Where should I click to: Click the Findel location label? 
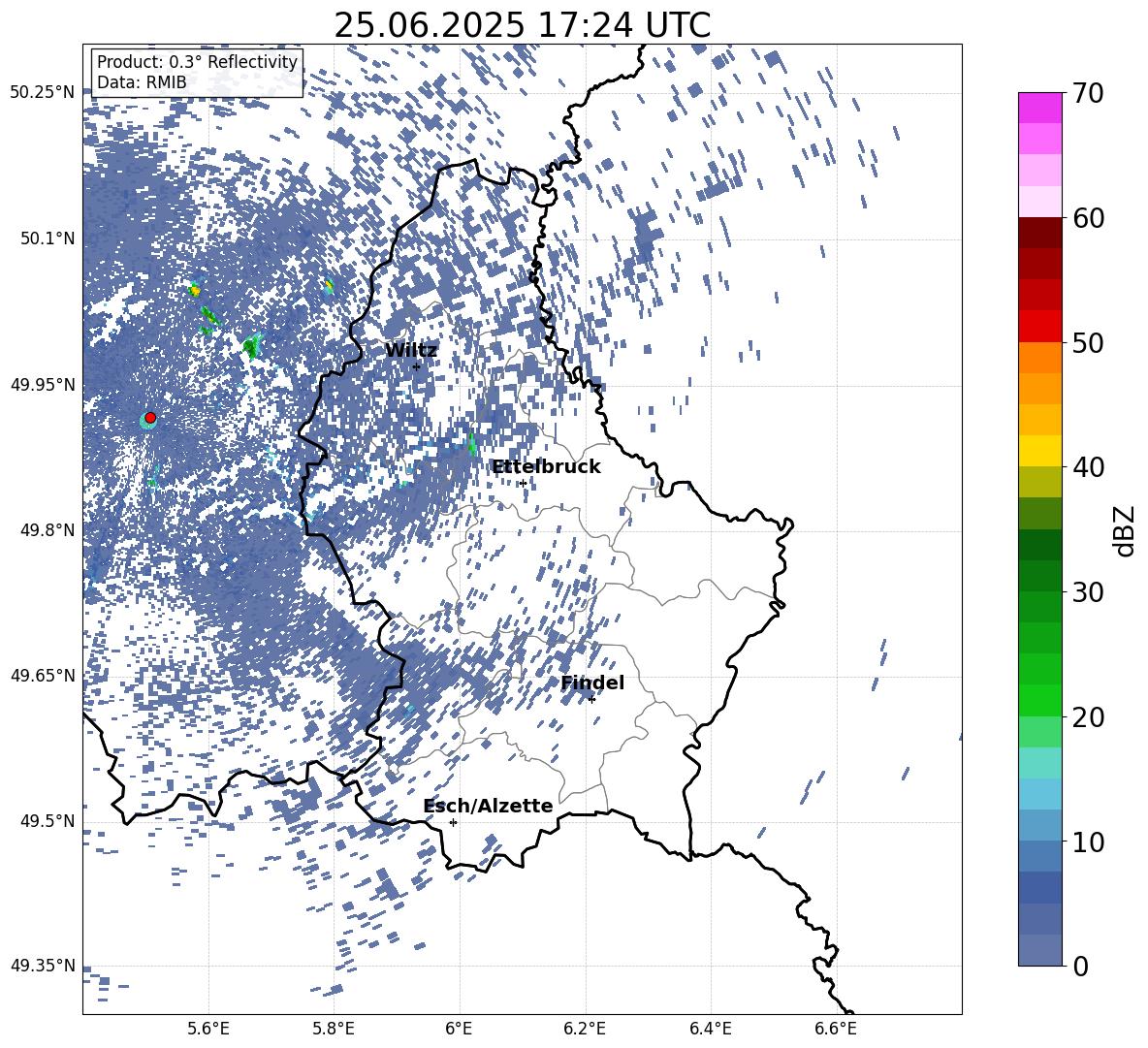pos(592,683)
